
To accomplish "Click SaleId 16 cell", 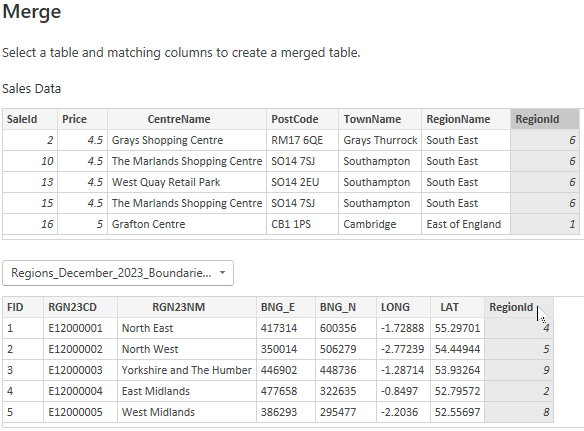I will 30,224.
